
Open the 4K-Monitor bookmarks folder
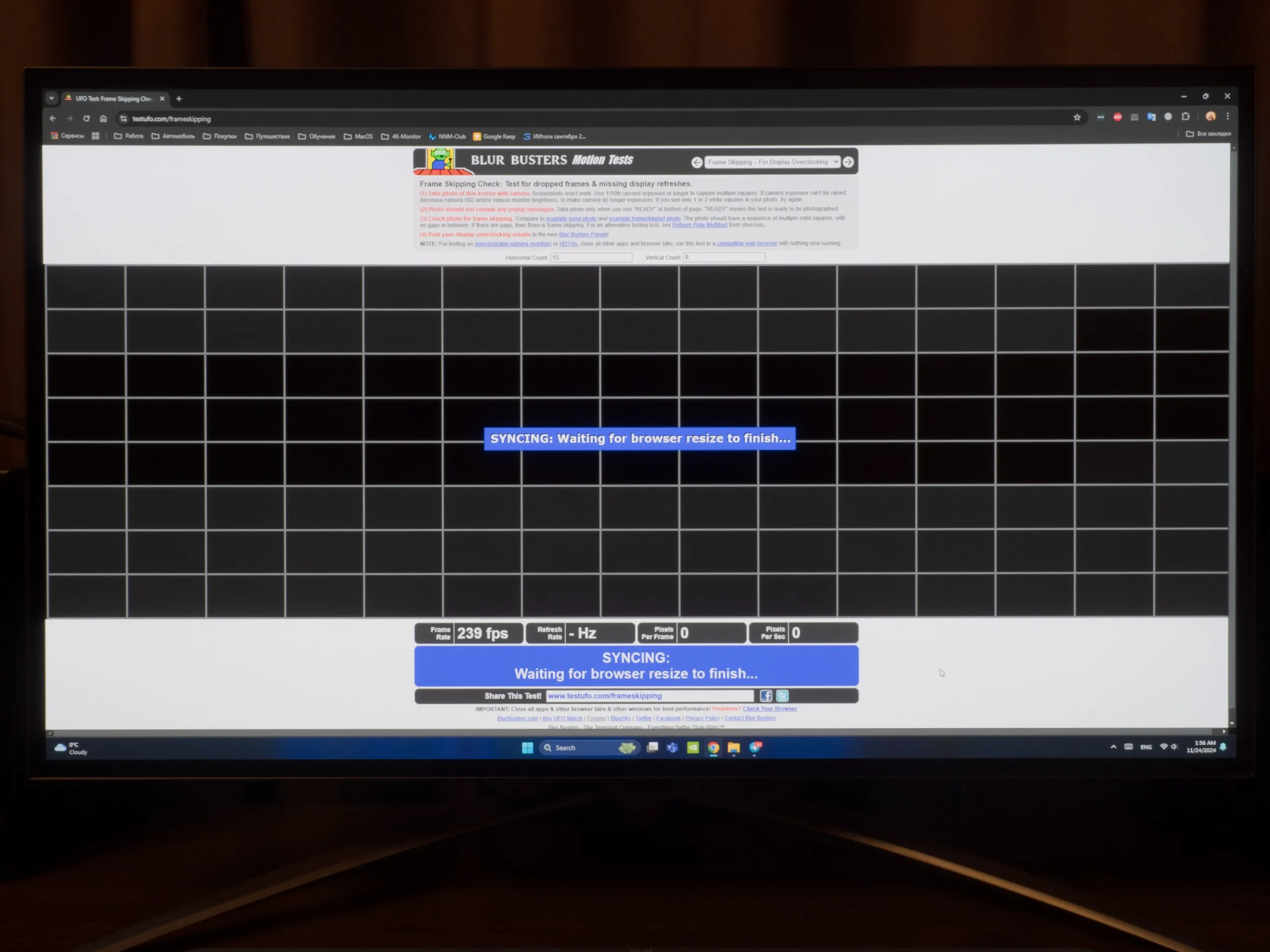pos(401,137)
